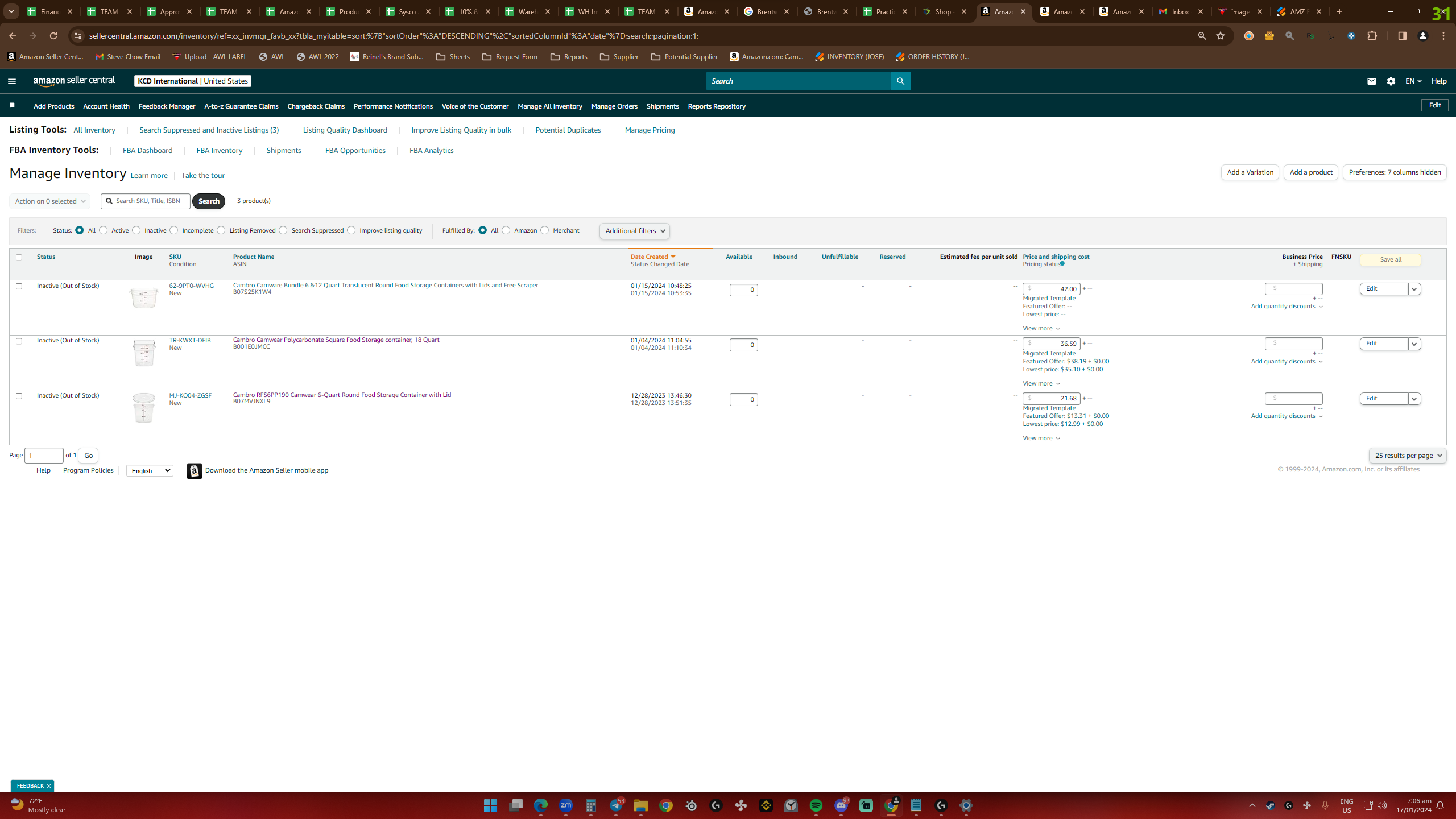
Task: Go back using the browser back arrow
Action: [13, 36]
